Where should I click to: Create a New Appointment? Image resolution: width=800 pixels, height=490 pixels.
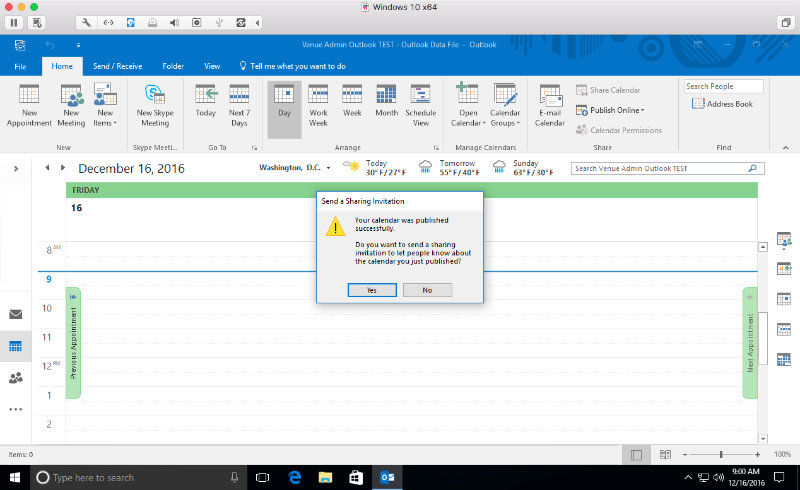pos(29,106)
